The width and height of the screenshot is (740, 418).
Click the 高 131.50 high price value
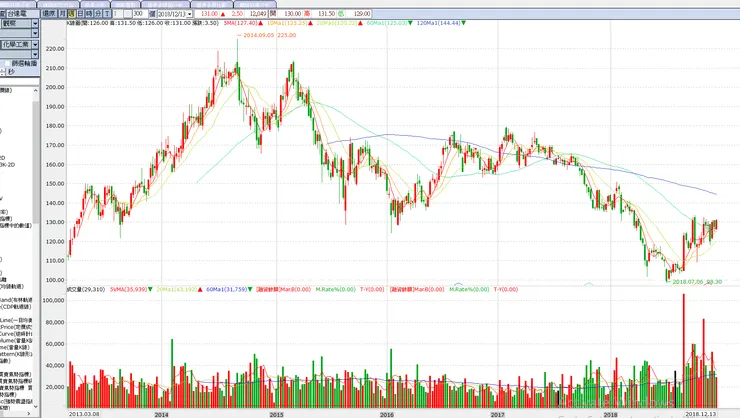pyautogui.click(x=326, y=14)
